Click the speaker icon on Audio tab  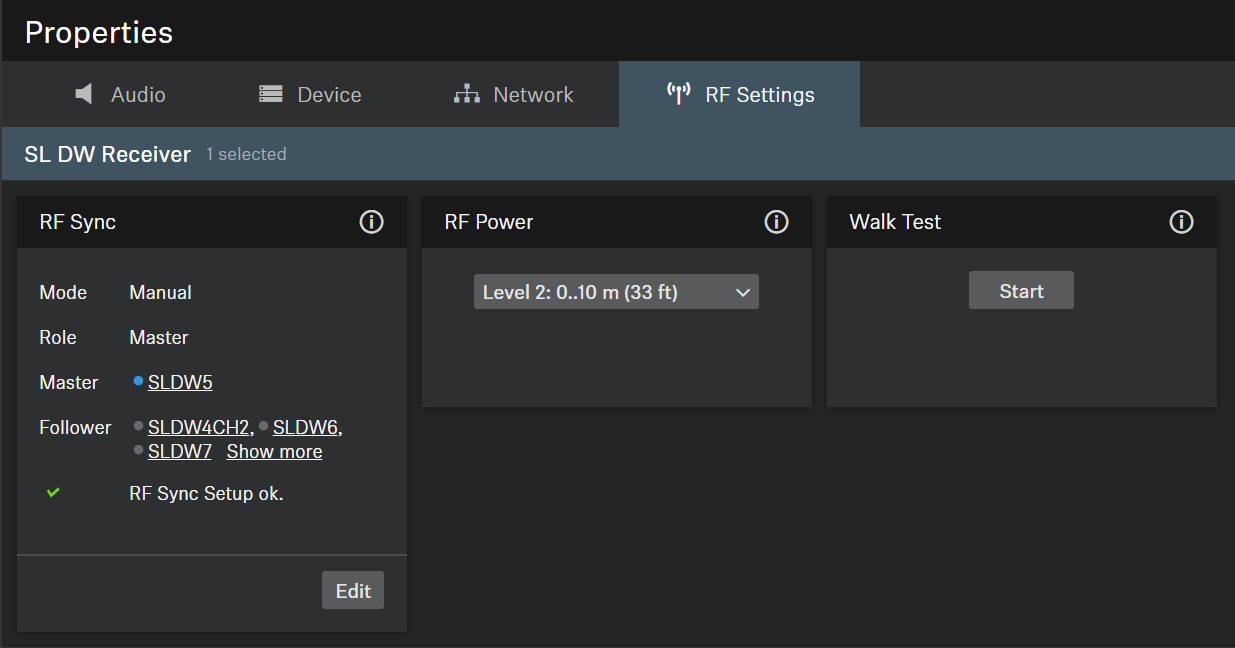coord(85,94)
